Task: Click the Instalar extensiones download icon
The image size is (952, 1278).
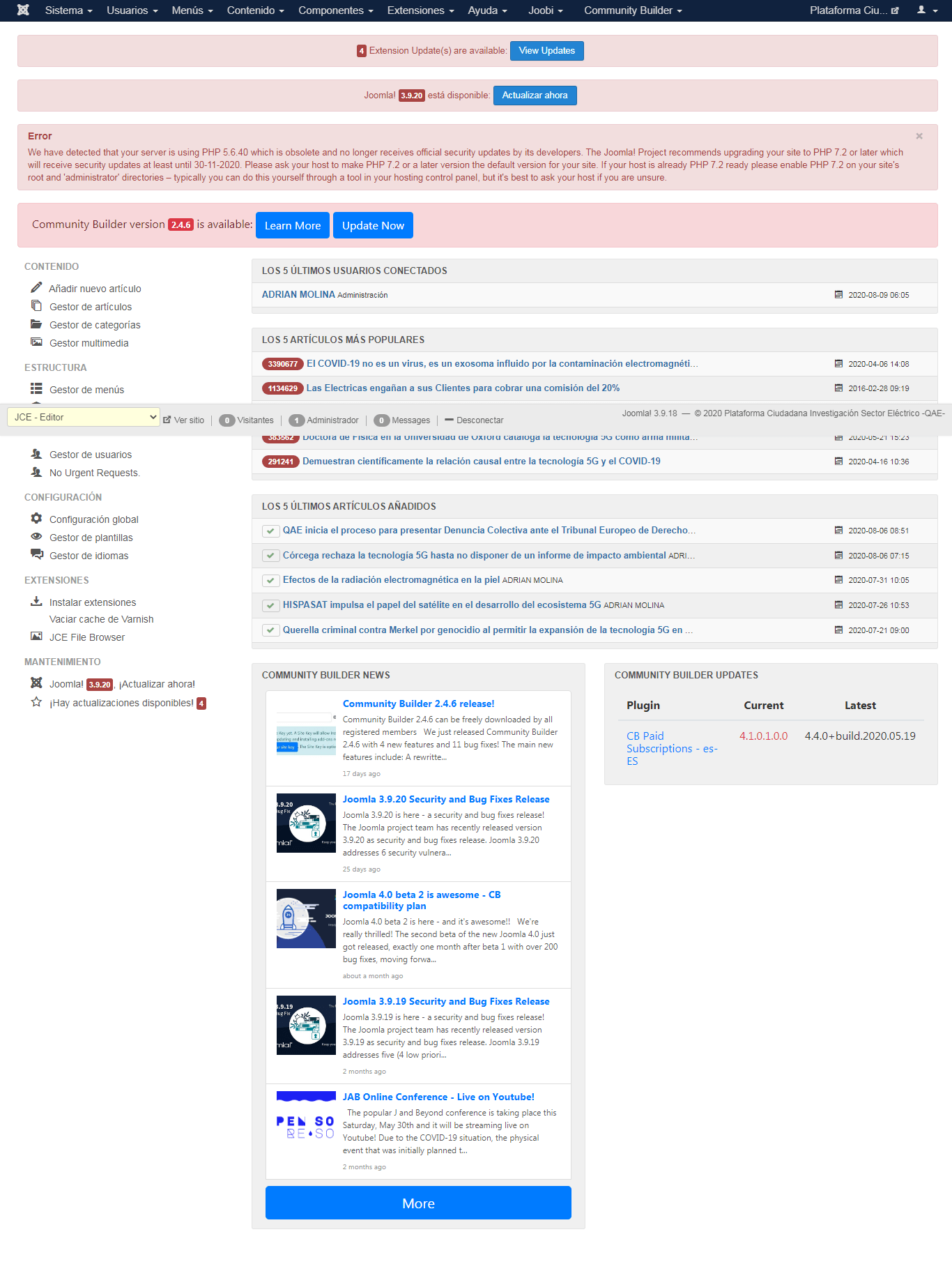Action: 36,601
